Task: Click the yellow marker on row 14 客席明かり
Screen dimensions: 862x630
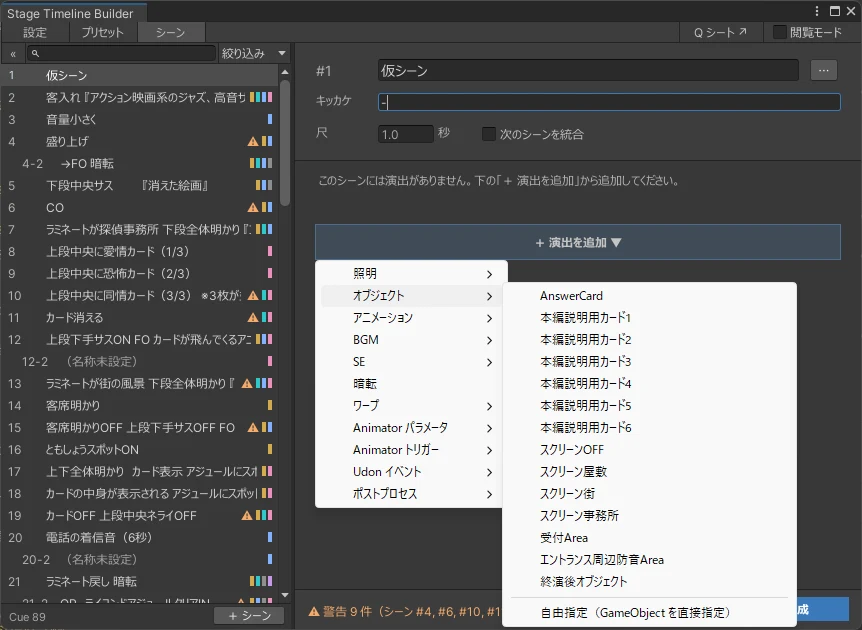Action: pos(270,405)
